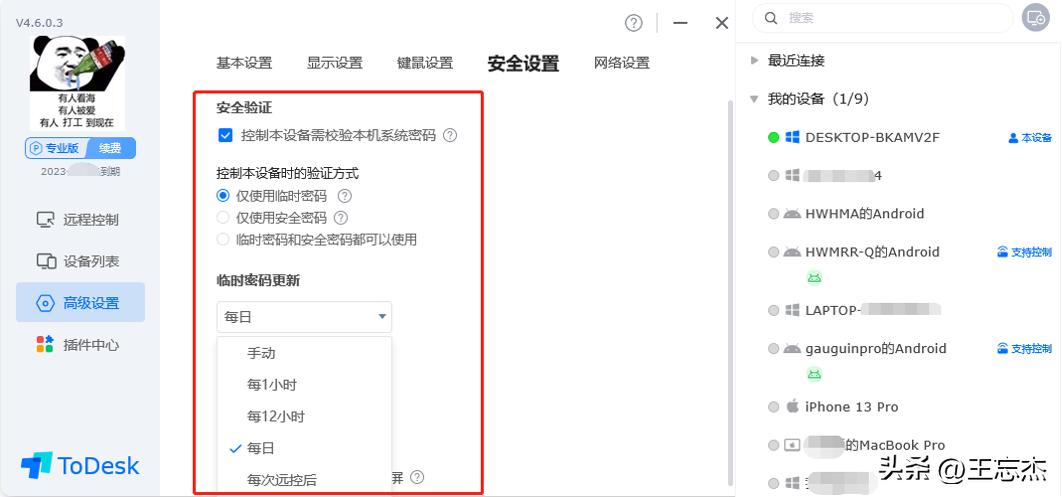The width and height of the screenshot is (1062, 497).
Task: Click help icon beside 控制本设备需校验本机系统密码
Action: 450,135
